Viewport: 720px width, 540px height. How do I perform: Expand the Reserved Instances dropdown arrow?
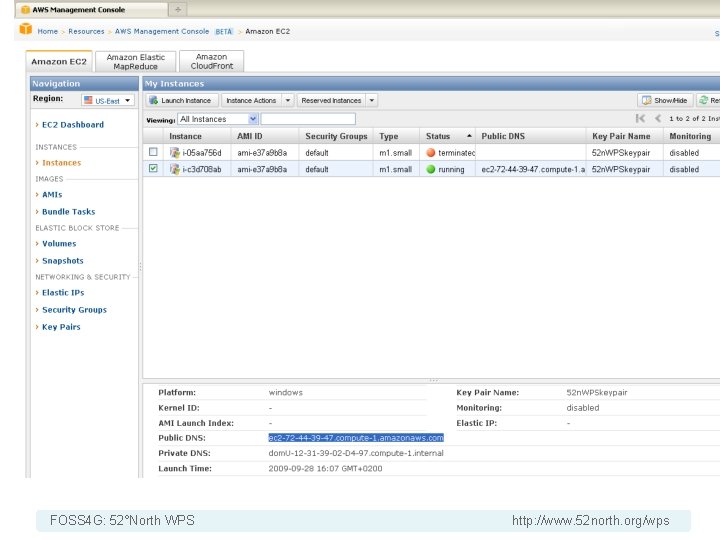(x=372, y=100)
